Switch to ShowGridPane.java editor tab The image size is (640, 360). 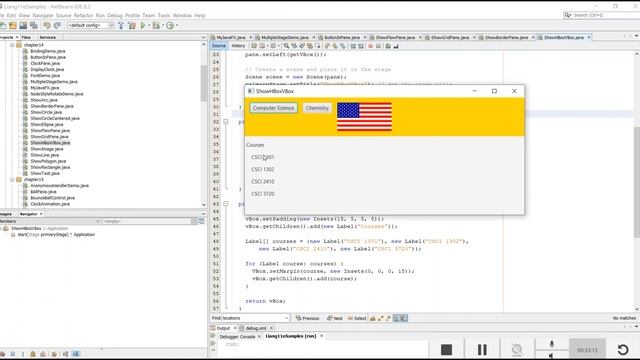[450, 37]
